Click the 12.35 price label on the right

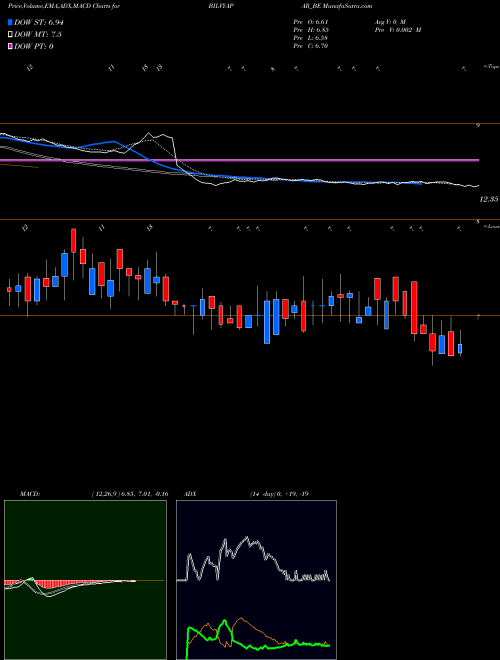click(489, 200)
